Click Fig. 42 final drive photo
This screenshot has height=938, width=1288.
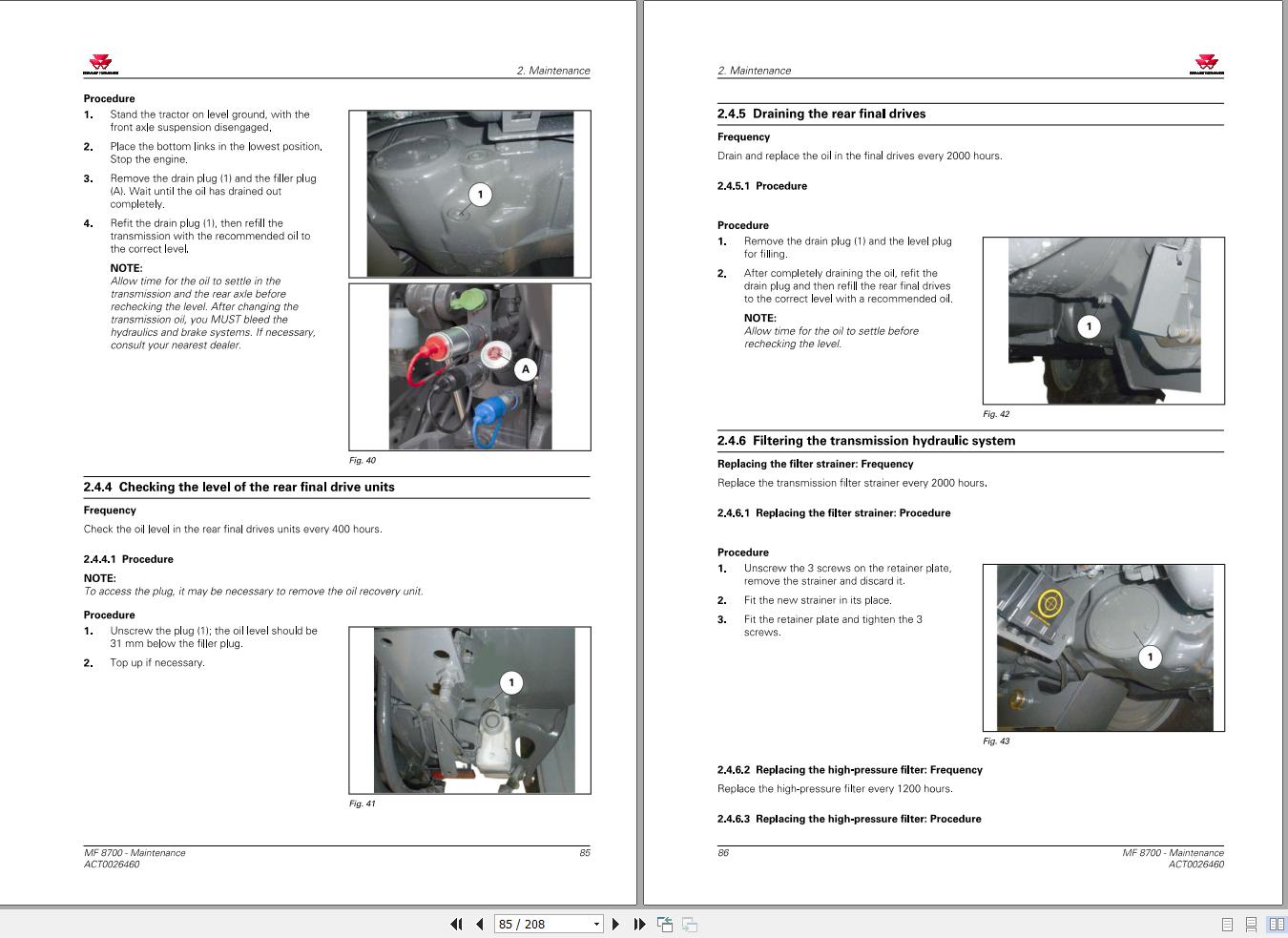[x=1104, y=321]
